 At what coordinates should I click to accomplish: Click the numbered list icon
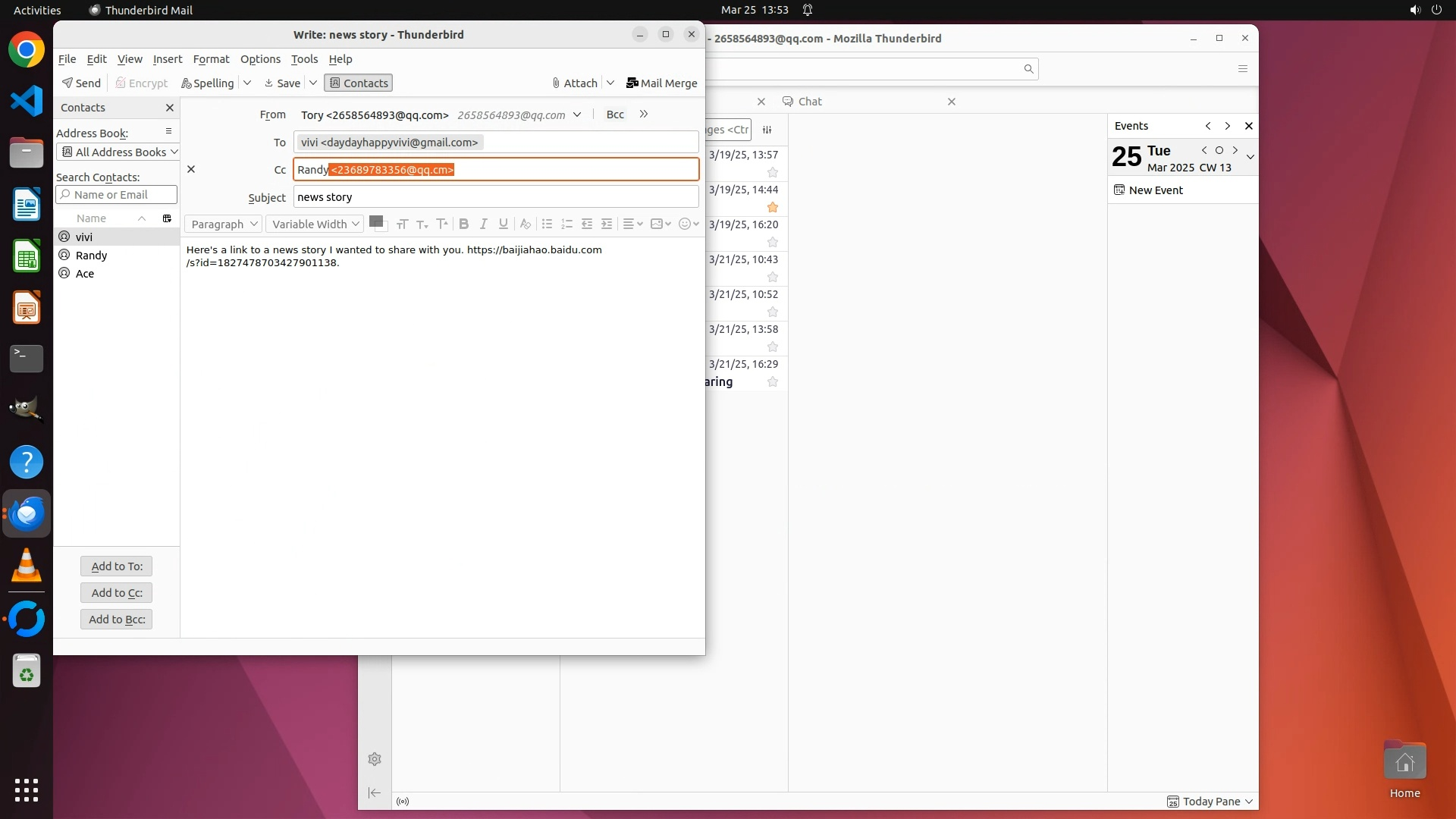(x=566, y=224)
